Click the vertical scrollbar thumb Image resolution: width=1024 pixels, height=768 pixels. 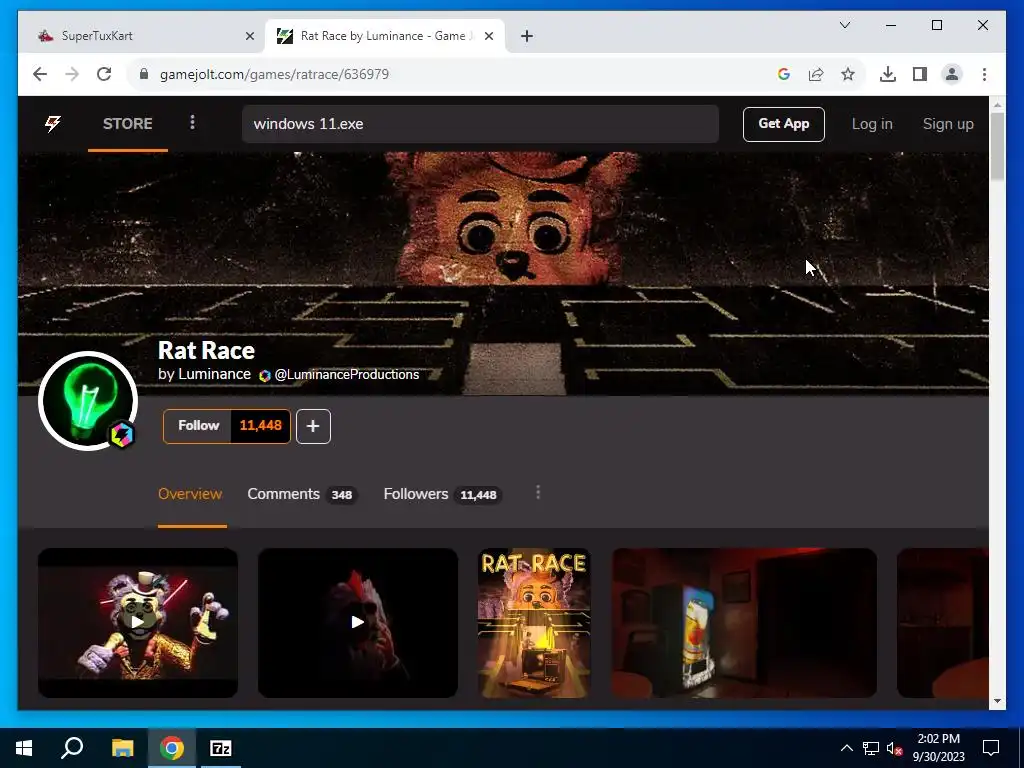pyautogui.click(x=997, y=146)
